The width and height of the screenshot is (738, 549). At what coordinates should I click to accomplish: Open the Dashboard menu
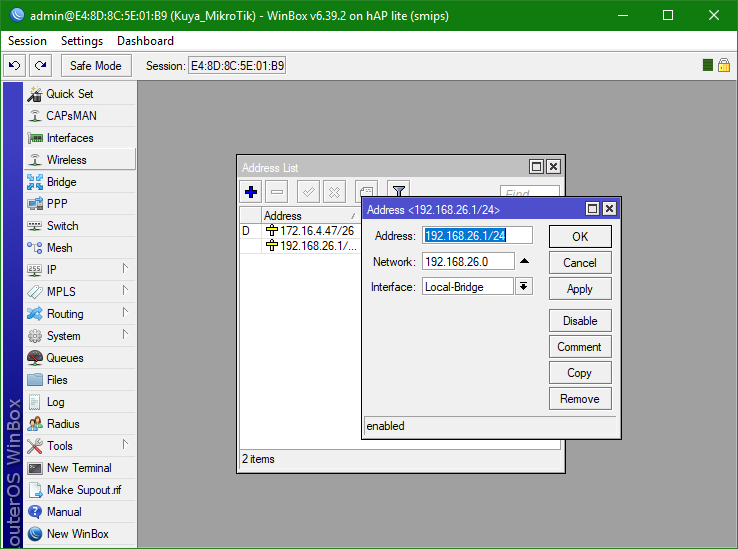coord(145,41)
